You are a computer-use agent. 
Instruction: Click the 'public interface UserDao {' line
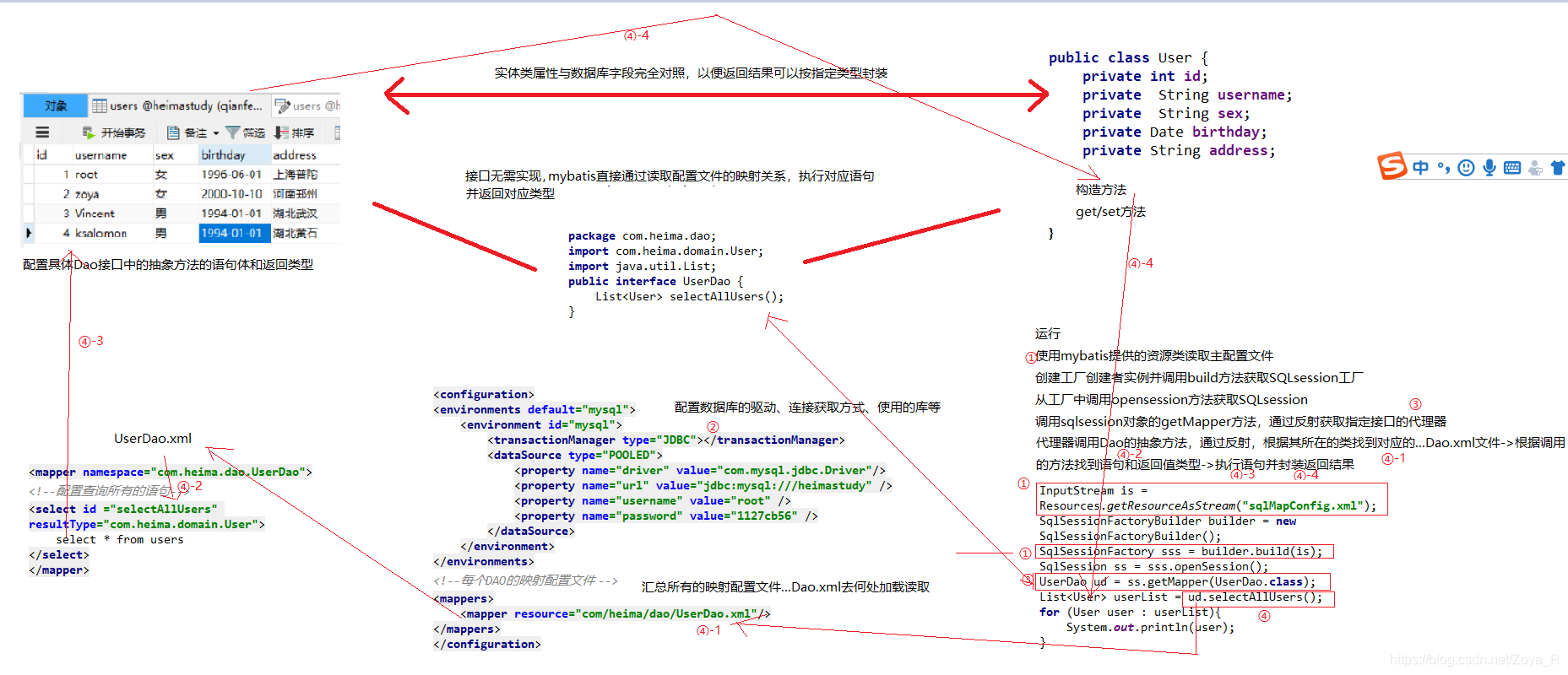click(656, 282)
